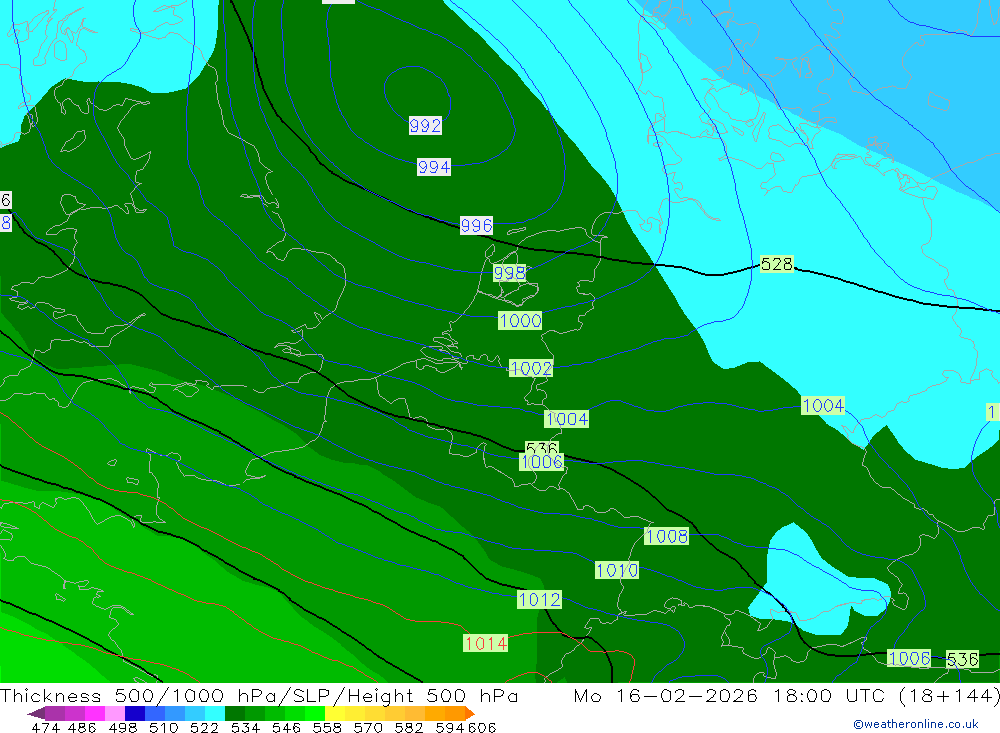Click the 996 isobar label
The width and height of the screenshot is (1000, 733).
tap(476, 225)
